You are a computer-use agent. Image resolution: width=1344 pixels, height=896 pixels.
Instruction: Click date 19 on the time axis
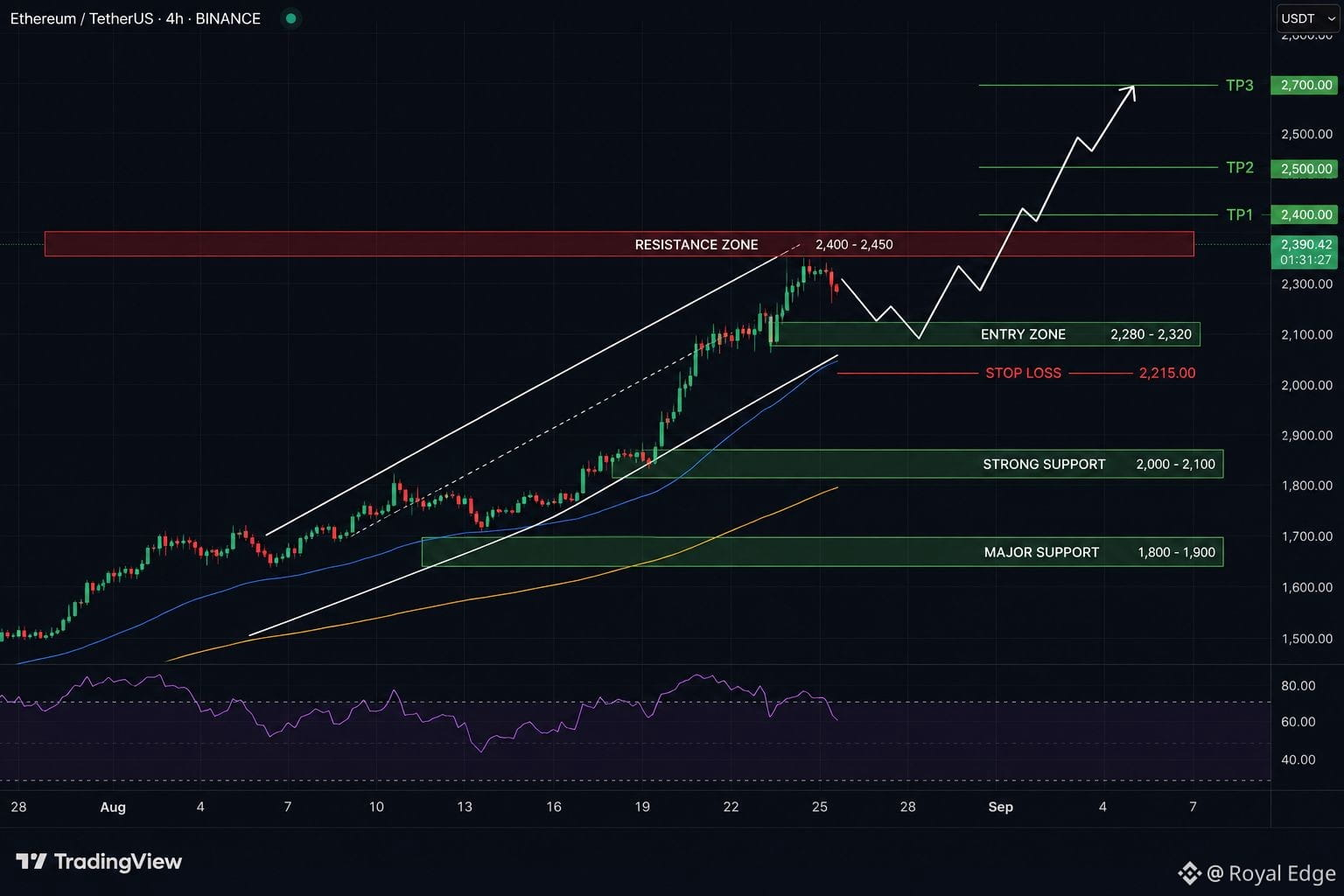642,807
